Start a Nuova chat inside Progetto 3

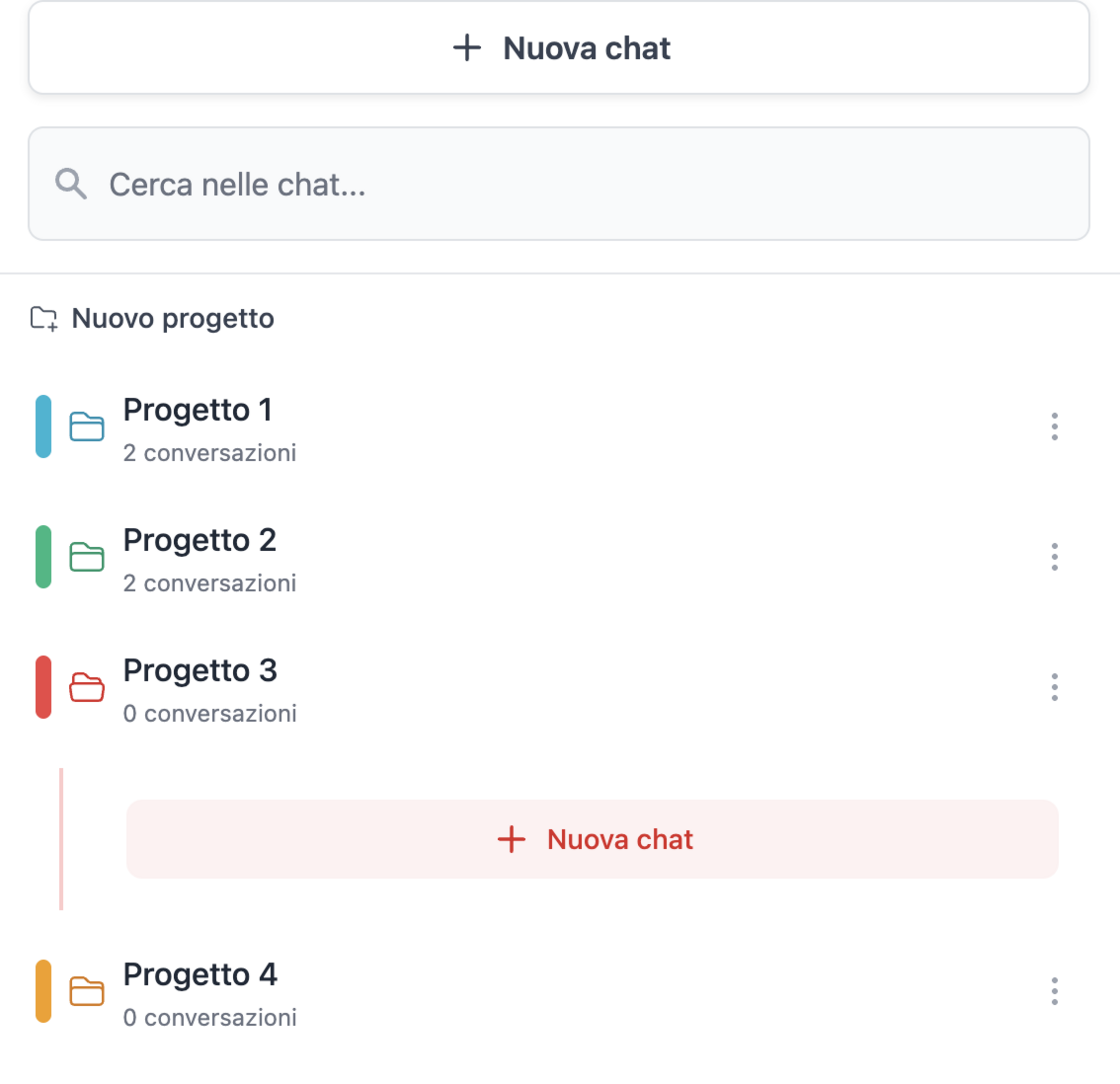(592, 840)
